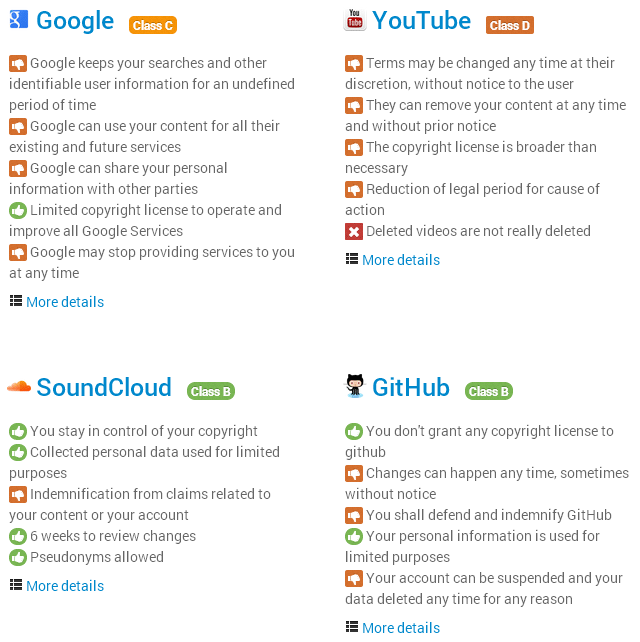Open the Google heading link
The width and height of the screenshot is (640, 642).
(75, 21)
